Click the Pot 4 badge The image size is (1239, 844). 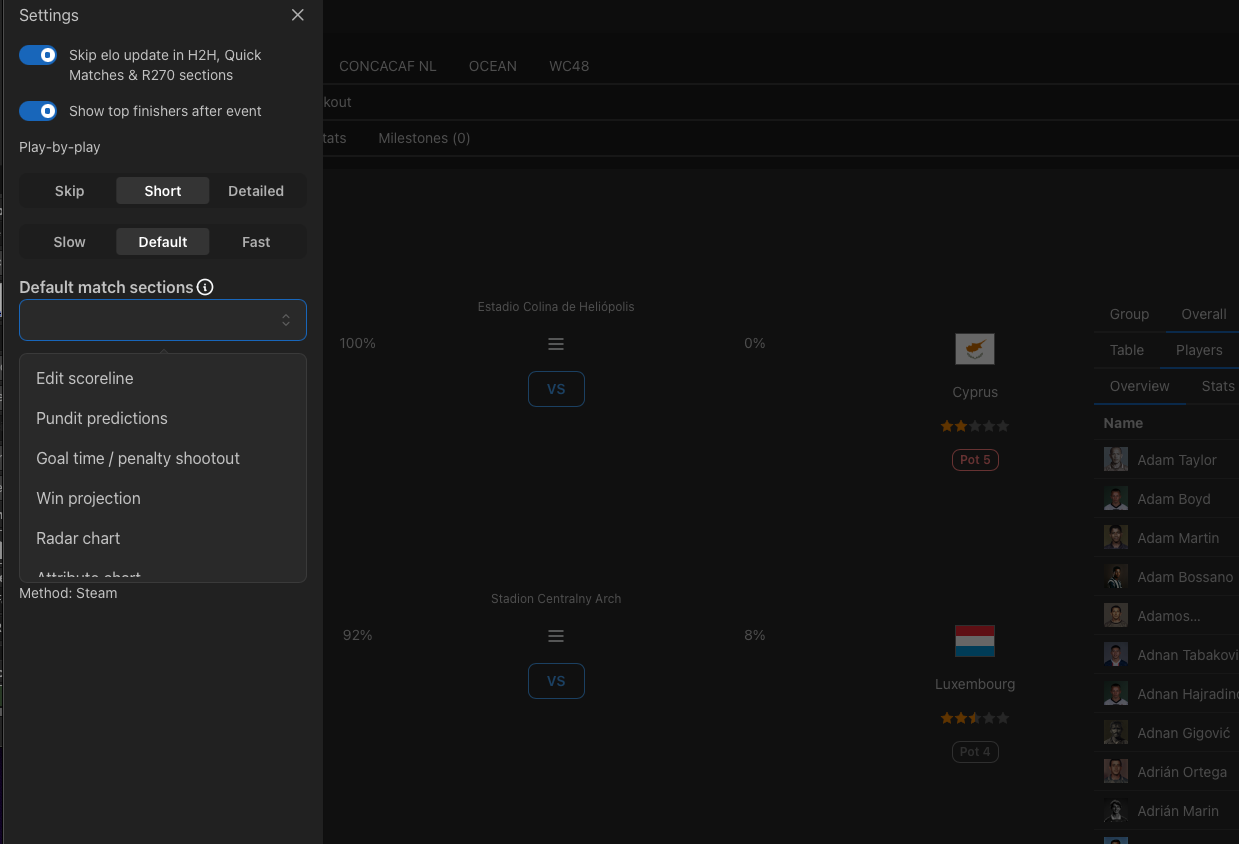[x=975, y=752]
